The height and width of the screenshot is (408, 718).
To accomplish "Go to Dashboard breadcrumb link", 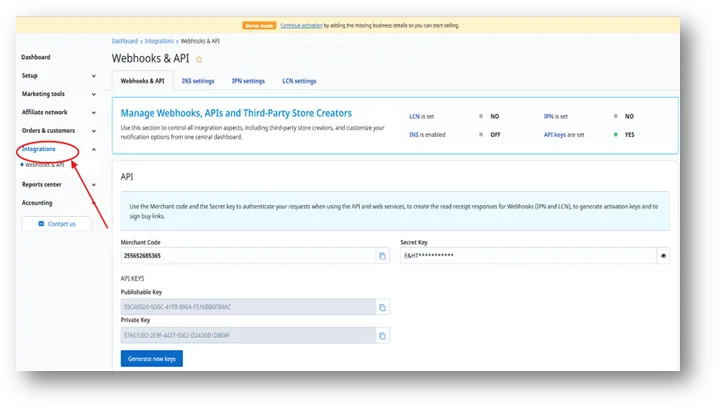I will click(125, 41).
